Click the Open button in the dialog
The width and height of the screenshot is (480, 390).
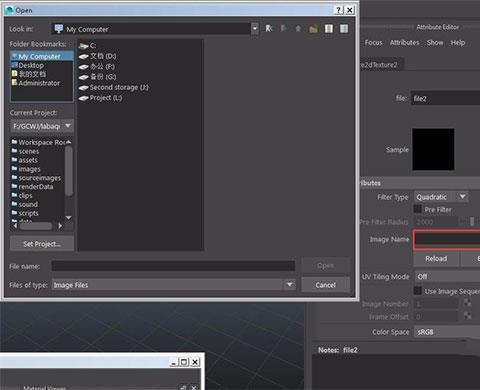326,266
